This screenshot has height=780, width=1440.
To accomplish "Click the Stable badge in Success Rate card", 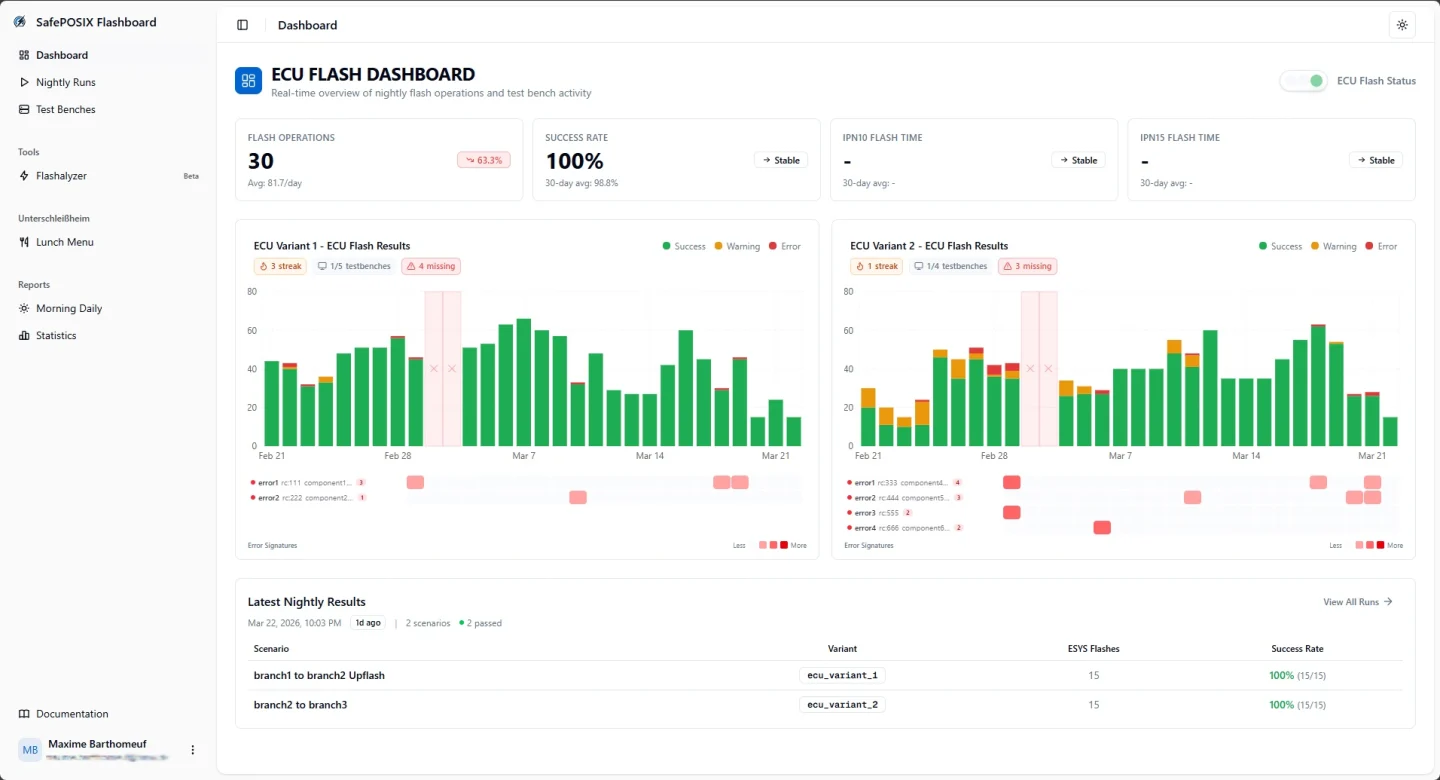I will point(781,160).
